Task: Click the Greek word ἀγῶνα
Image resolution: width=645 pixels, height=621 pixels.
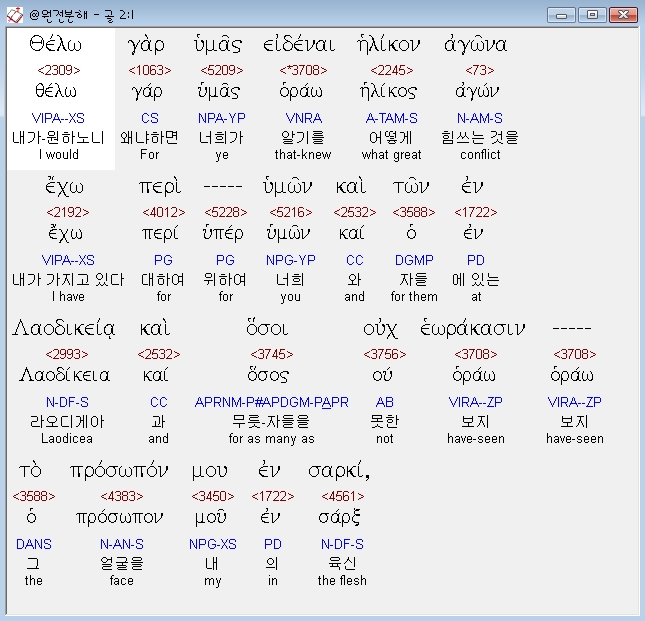Action: coord(476,44)
